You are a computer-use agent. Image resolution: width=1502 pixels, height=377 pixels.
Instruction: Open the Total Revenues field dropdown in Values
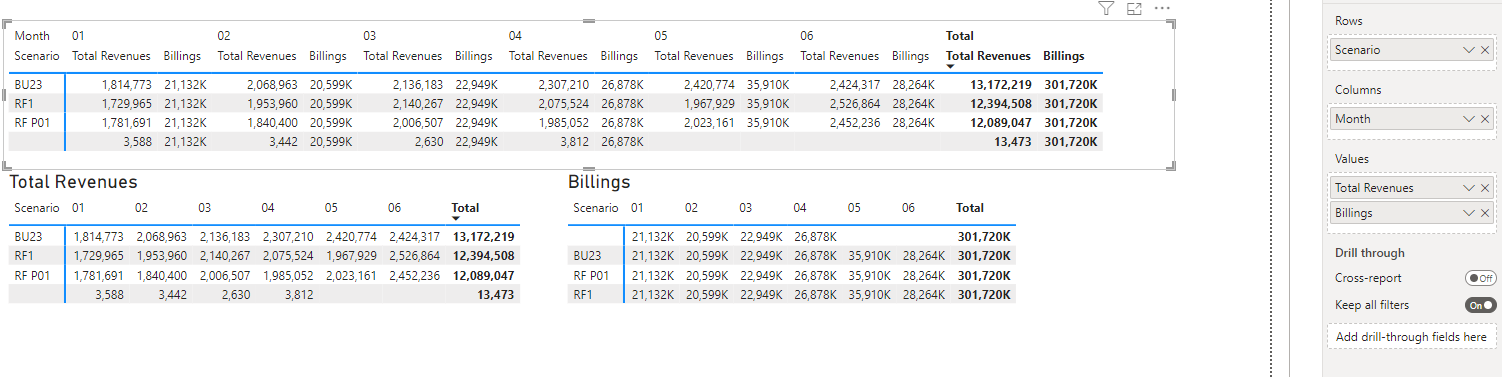pyautogui.click(x=1468, y=187)
